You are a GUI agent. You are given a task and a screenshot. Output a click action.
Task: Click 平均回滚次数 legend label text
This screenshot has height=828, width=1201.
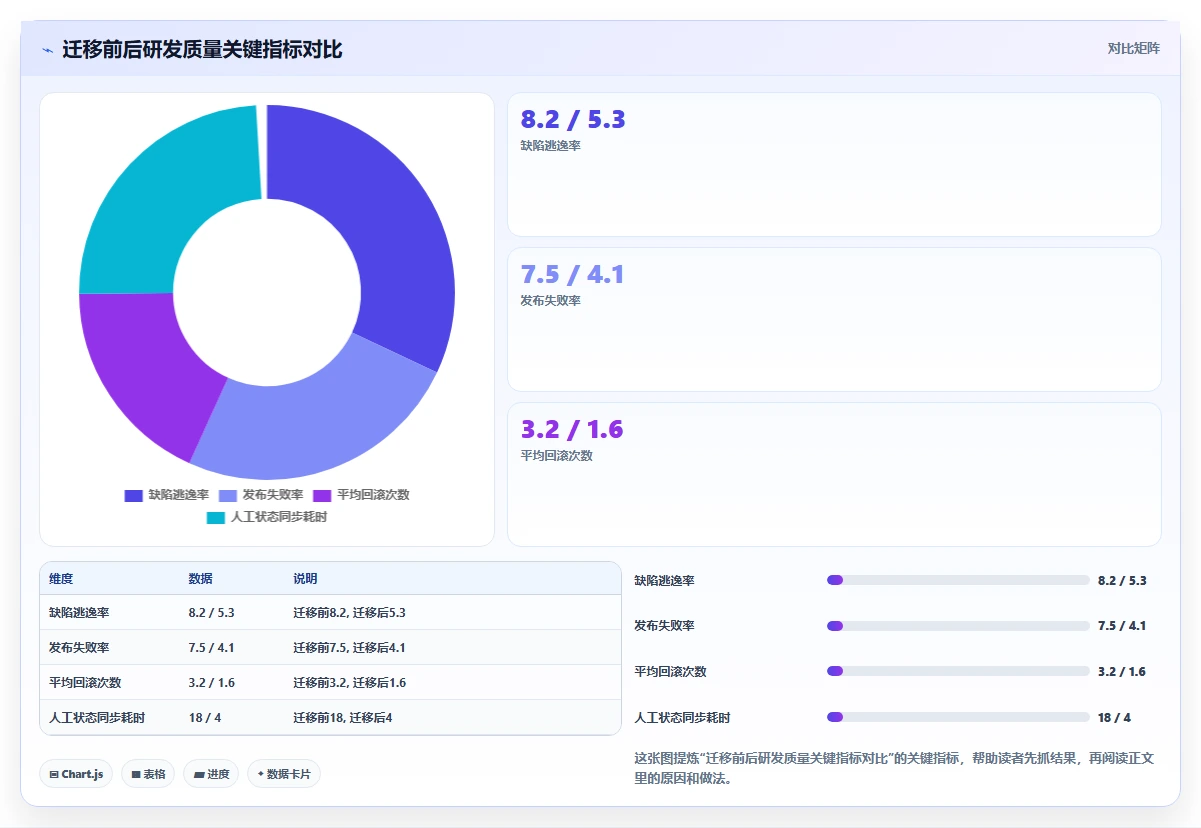373,495
